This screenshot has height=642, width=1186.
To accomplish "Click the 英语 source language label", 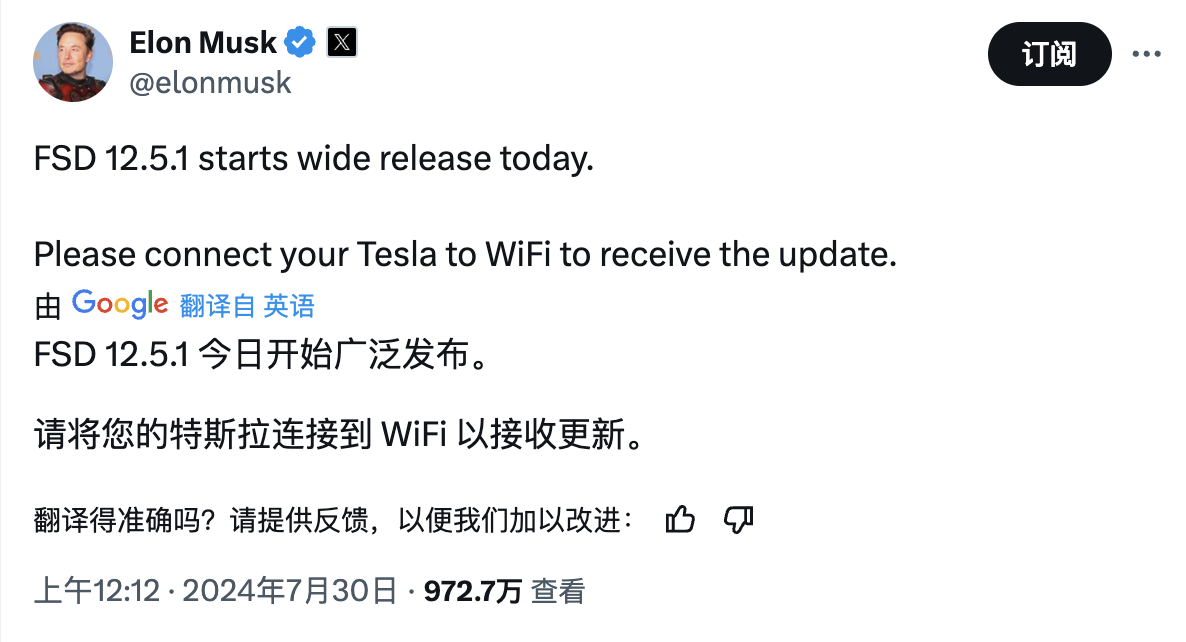I will coord(289,306).
